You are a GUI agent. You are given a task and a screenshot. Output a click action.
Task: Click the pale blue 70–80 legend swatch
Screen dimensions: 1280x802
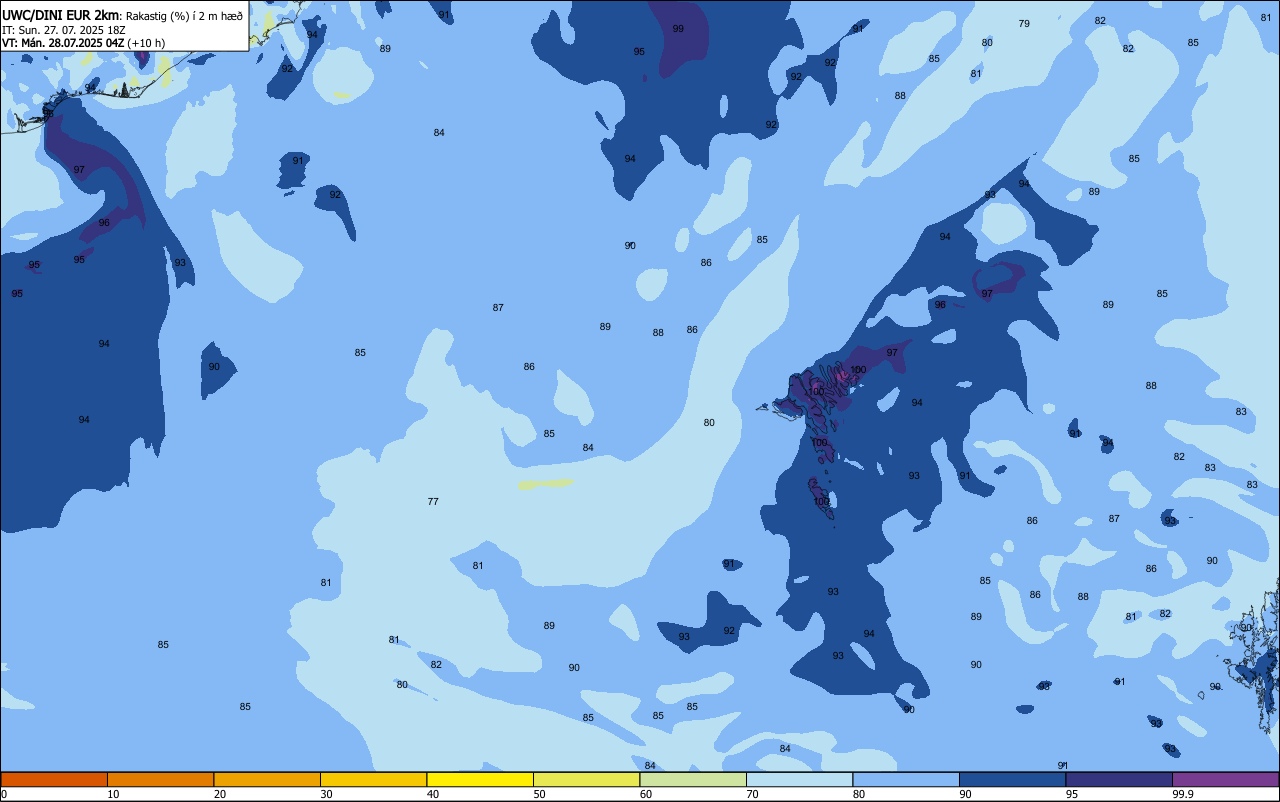coord(799,779)
